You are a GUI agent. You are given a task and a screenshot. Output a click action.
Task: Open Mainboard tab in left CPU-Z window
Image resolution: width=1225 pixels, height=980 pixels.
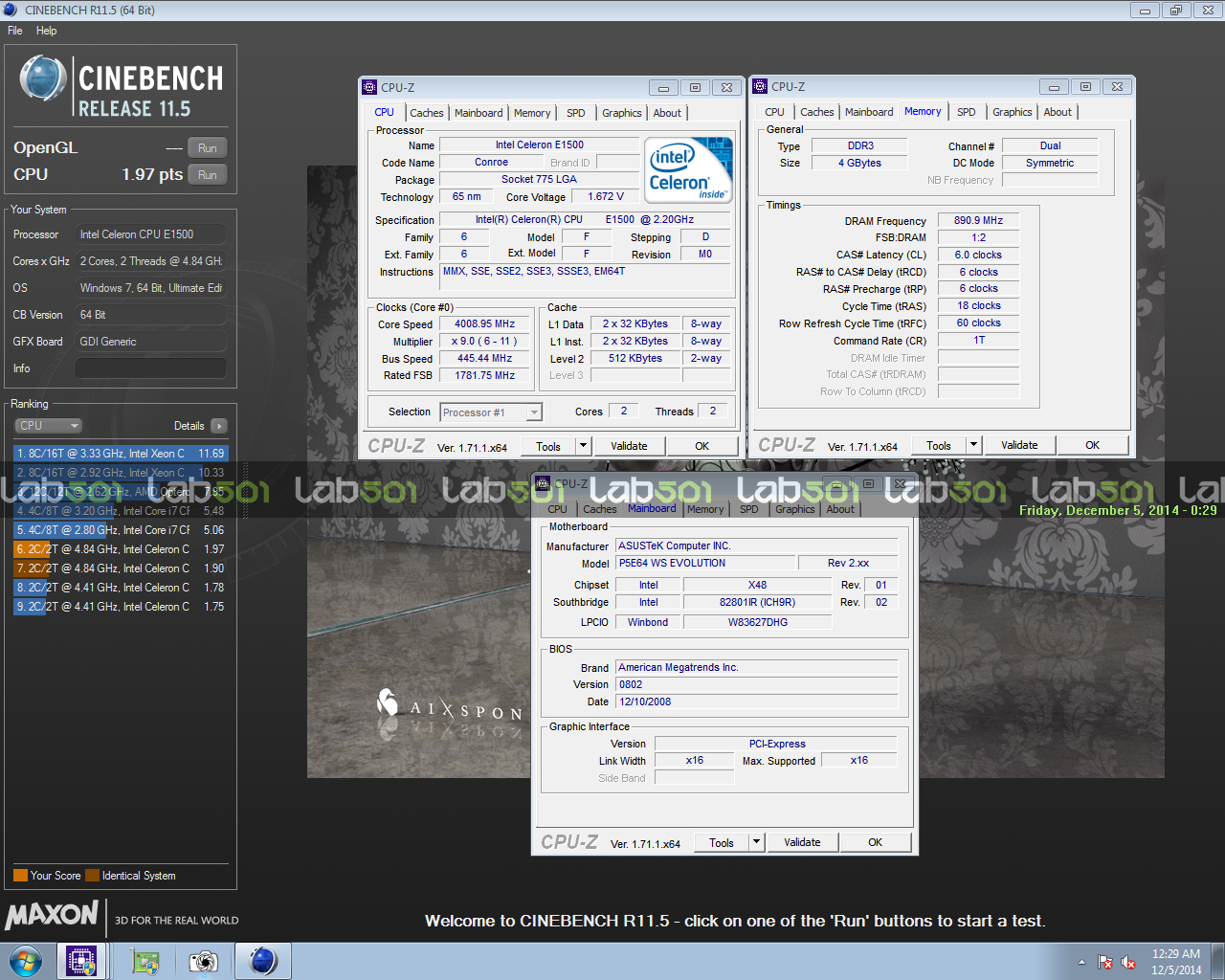[479, 113]
